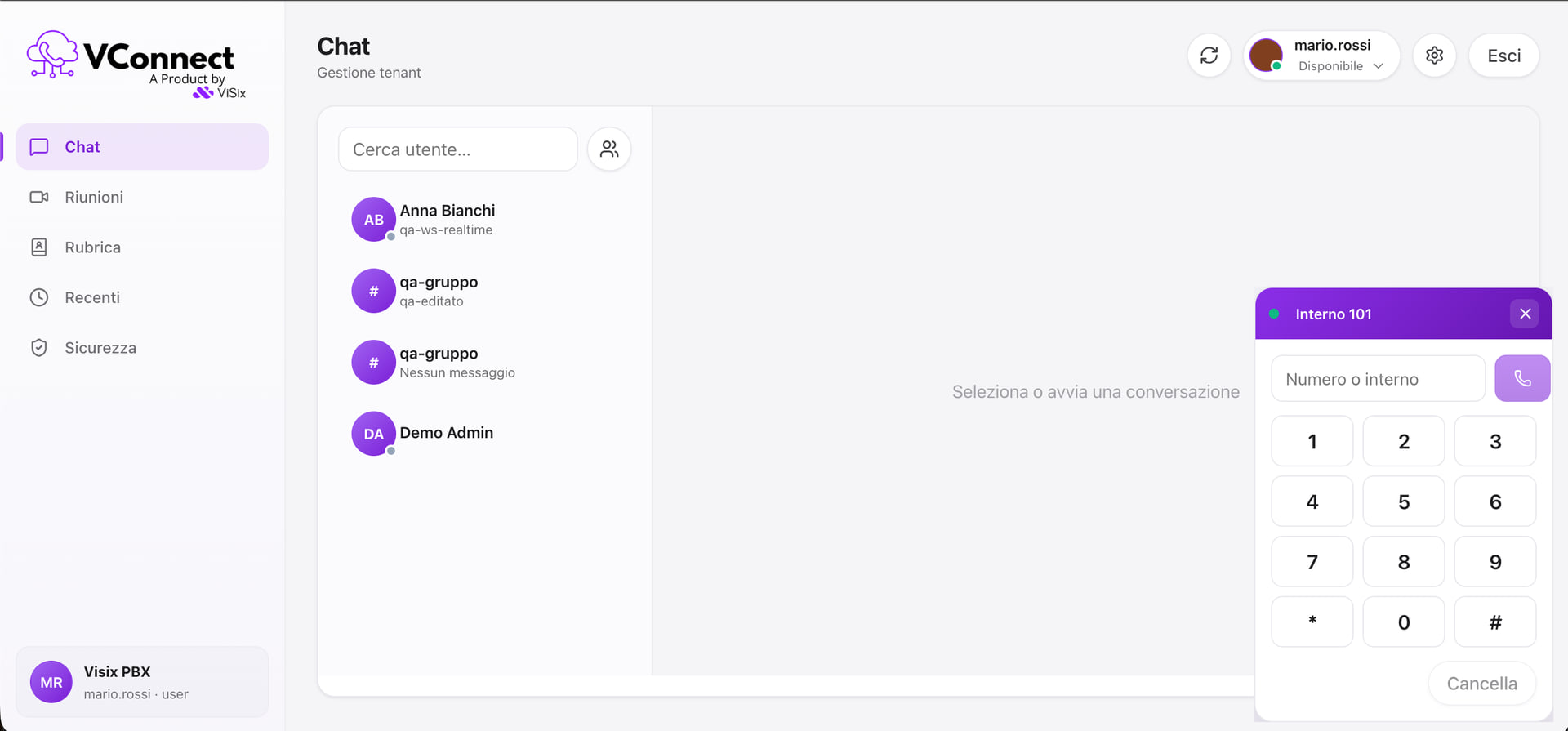The width and height of the screenshot is (1568, 731).
Task: Click the MR avatar in sidebar footer
Action: (x=51, y=682)
